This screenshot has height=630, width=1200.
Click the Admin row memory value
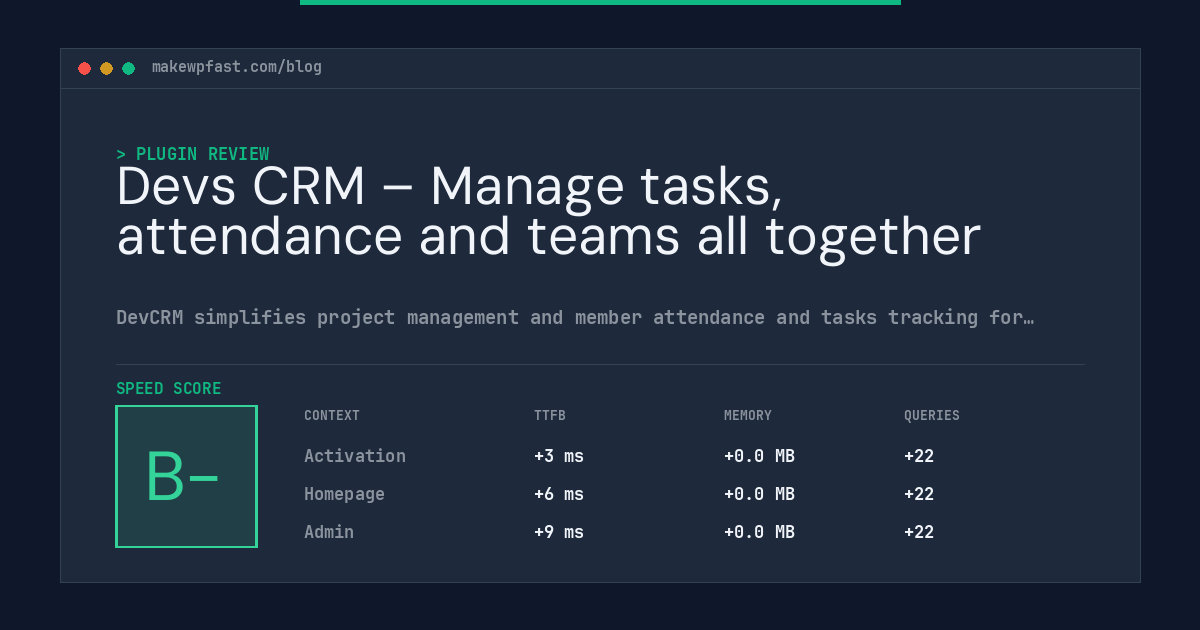759,532
